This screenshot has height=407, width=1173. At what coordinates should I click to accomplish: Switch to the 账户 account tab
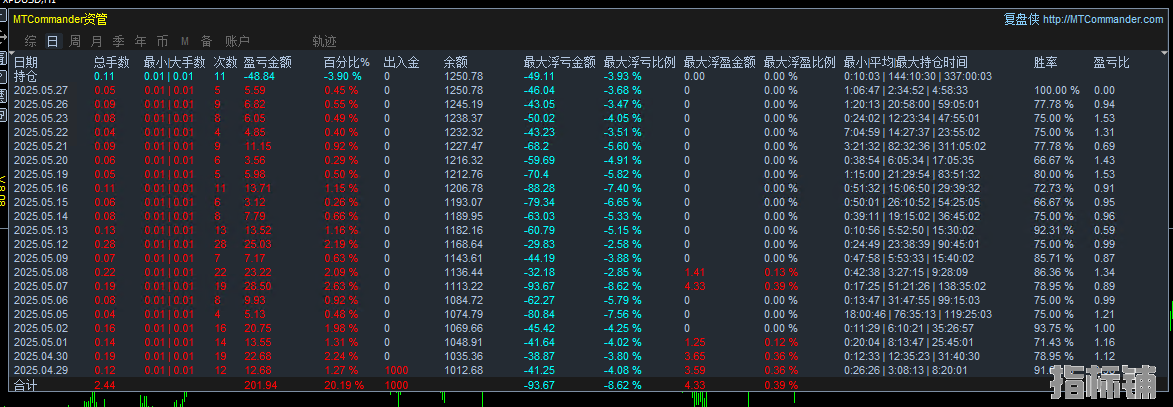click(x=237, y=40)
